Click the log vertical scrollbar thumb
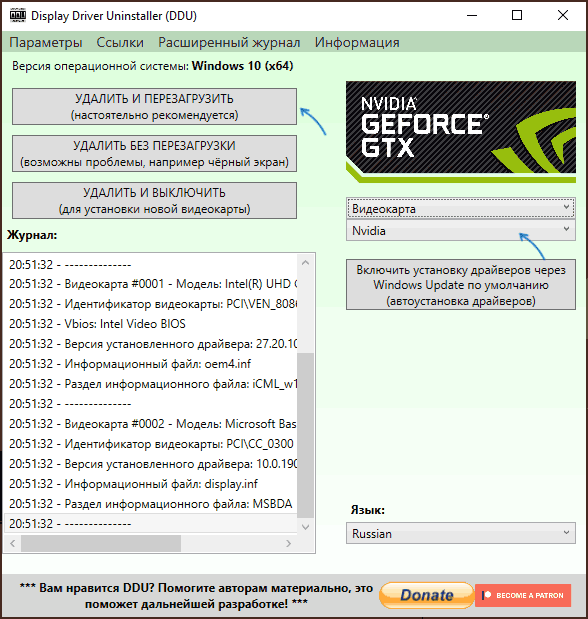The height and width of the screenshot is (619, 588). point(305,435)
